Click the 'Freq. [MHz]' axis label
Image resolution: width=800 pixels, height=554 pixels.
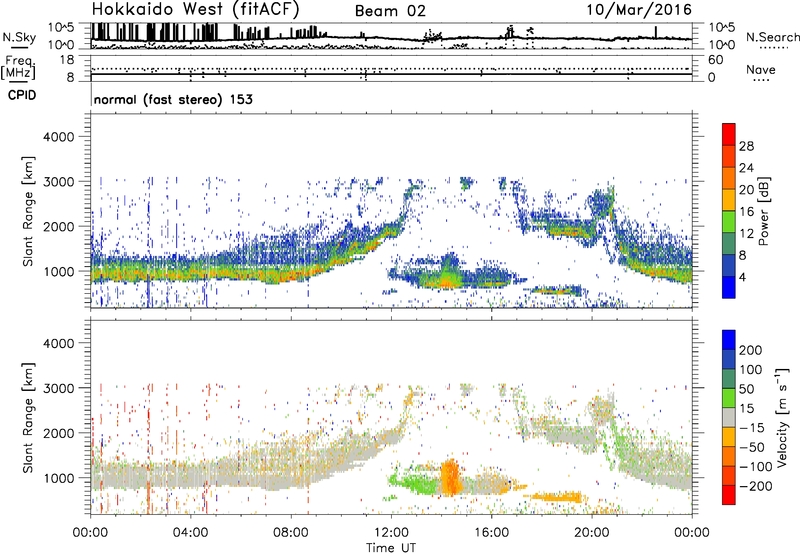click(x=18, y=68)
